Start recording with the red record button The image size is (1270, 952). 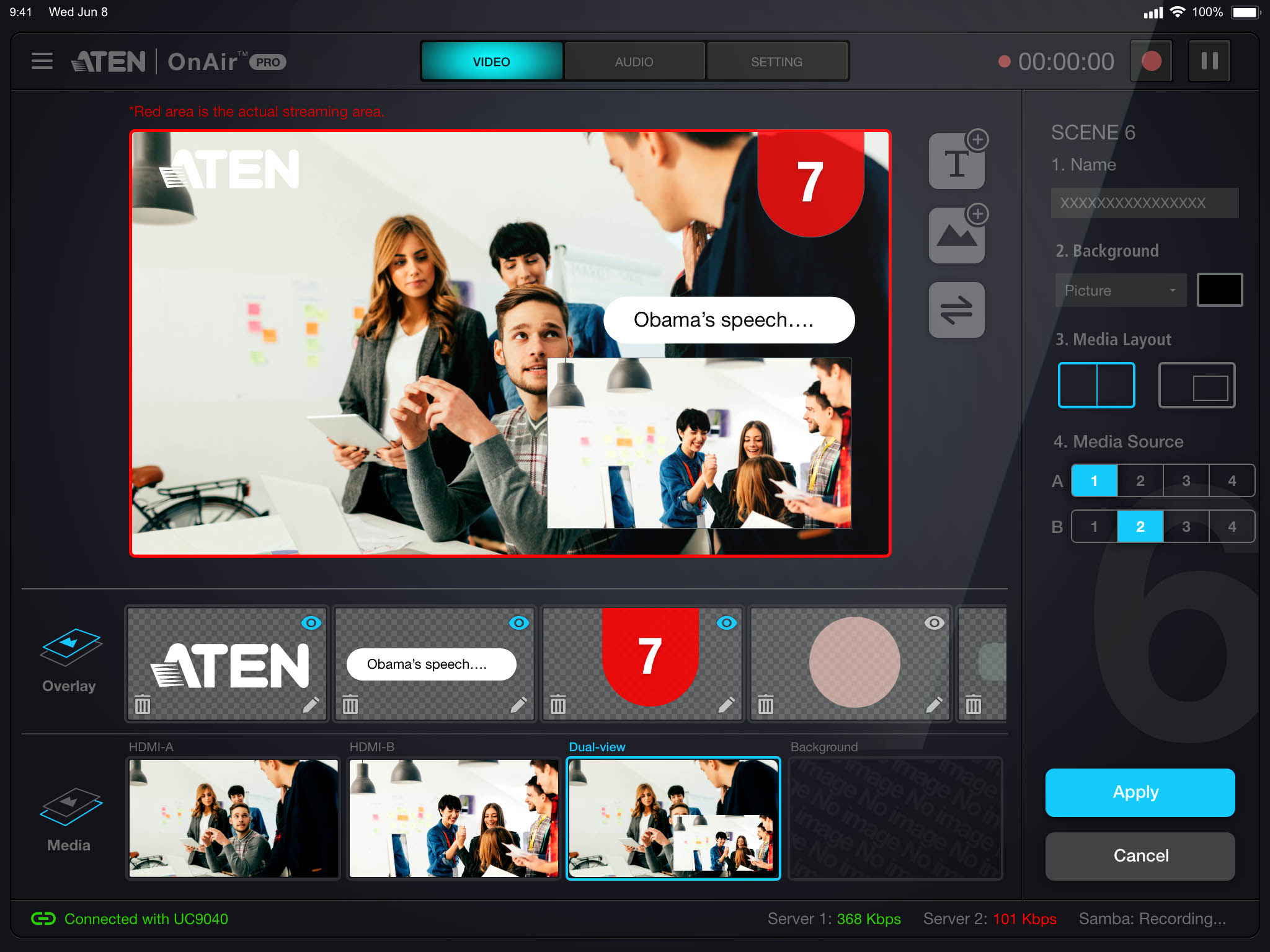point(1151,61)
